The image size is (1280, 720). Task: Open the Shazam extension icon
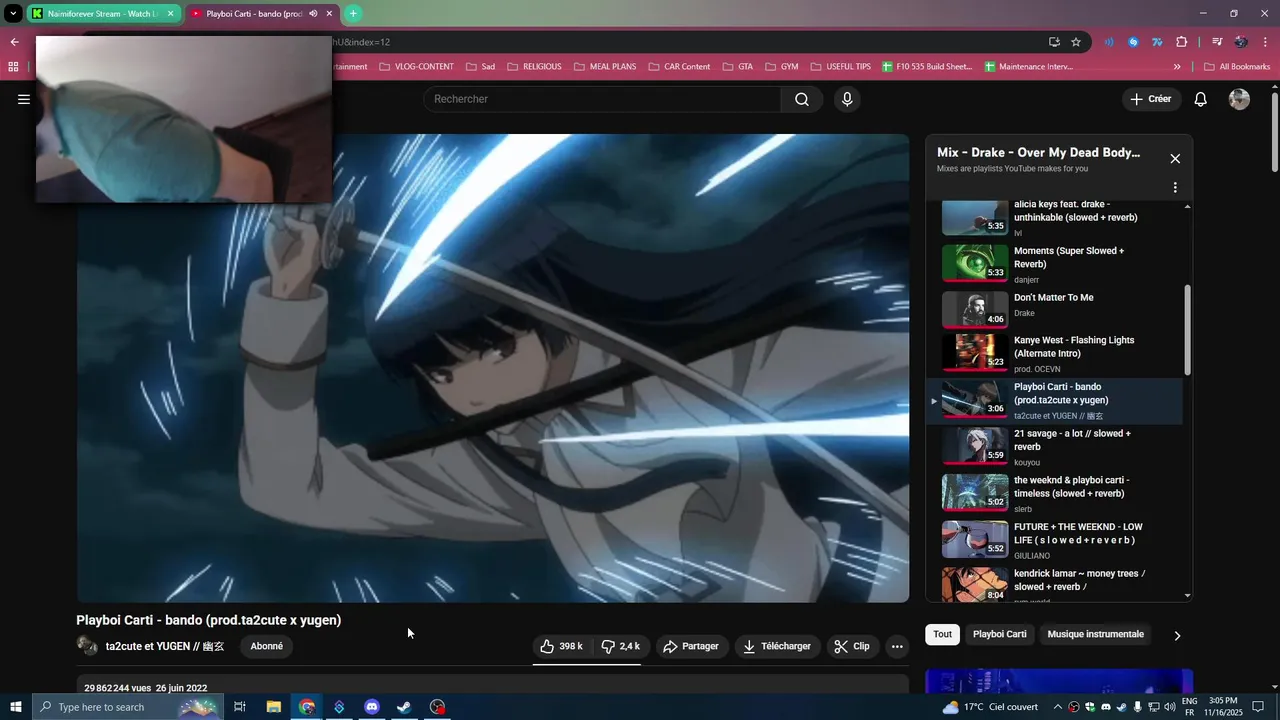click(x=1133, y=42)
